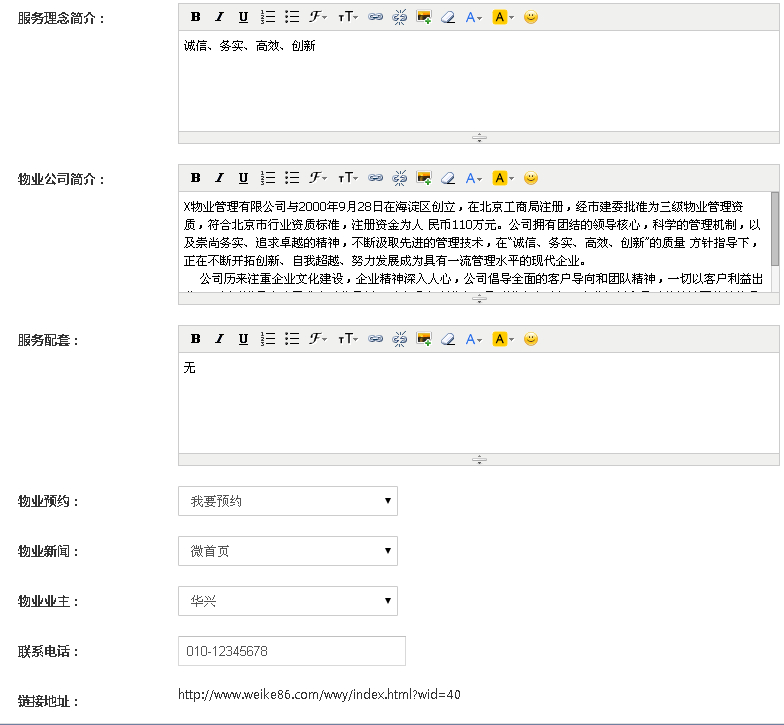The height and width of the screenshot is (725, 784).
Task: Expand the 物业预约 dropdown showing 我要预约
Action: [287, 501]
